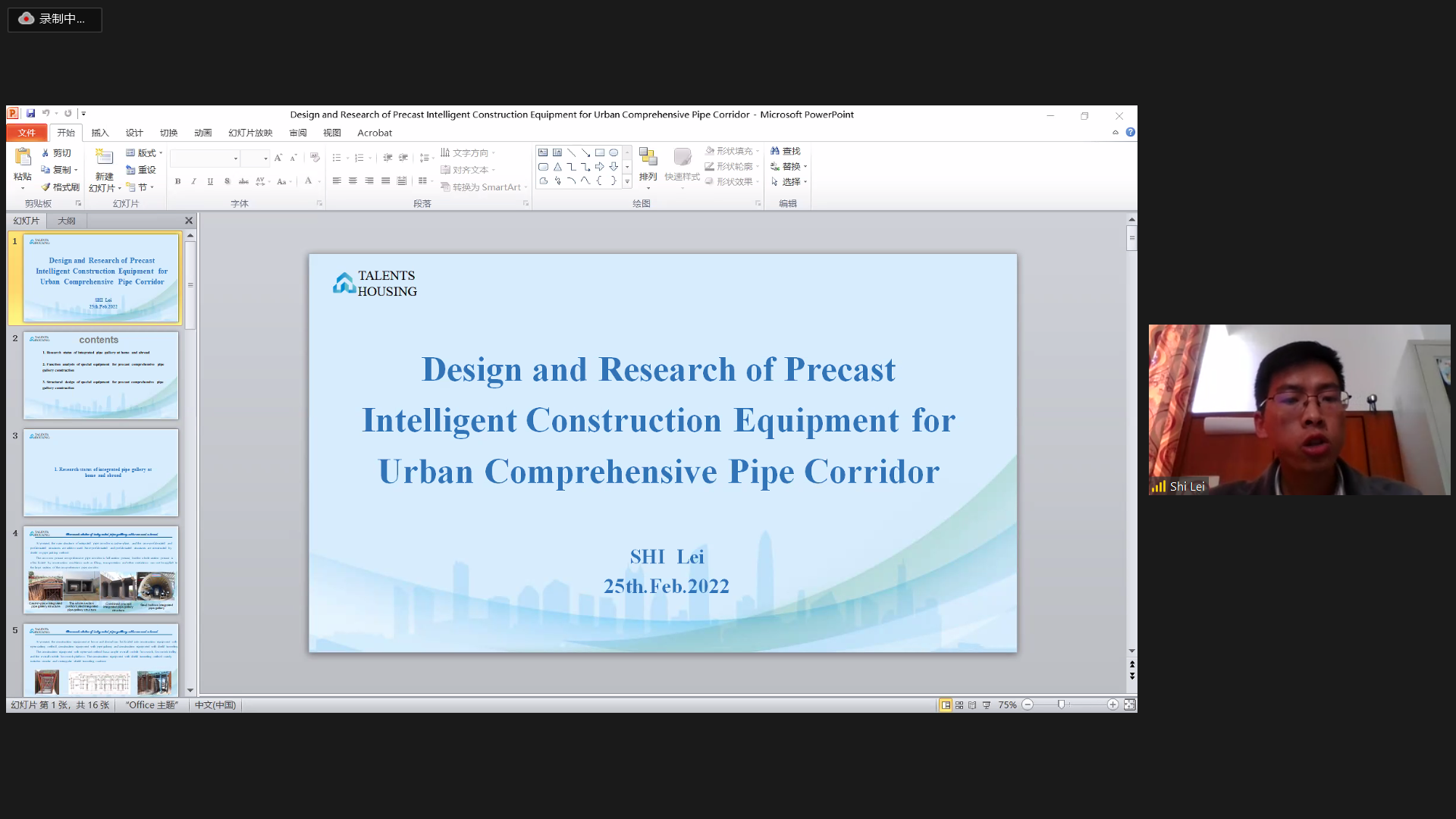Select the Oval shape in shapes gallery
This screenshot has height=819, width=1456.
[x=614, y=152]
